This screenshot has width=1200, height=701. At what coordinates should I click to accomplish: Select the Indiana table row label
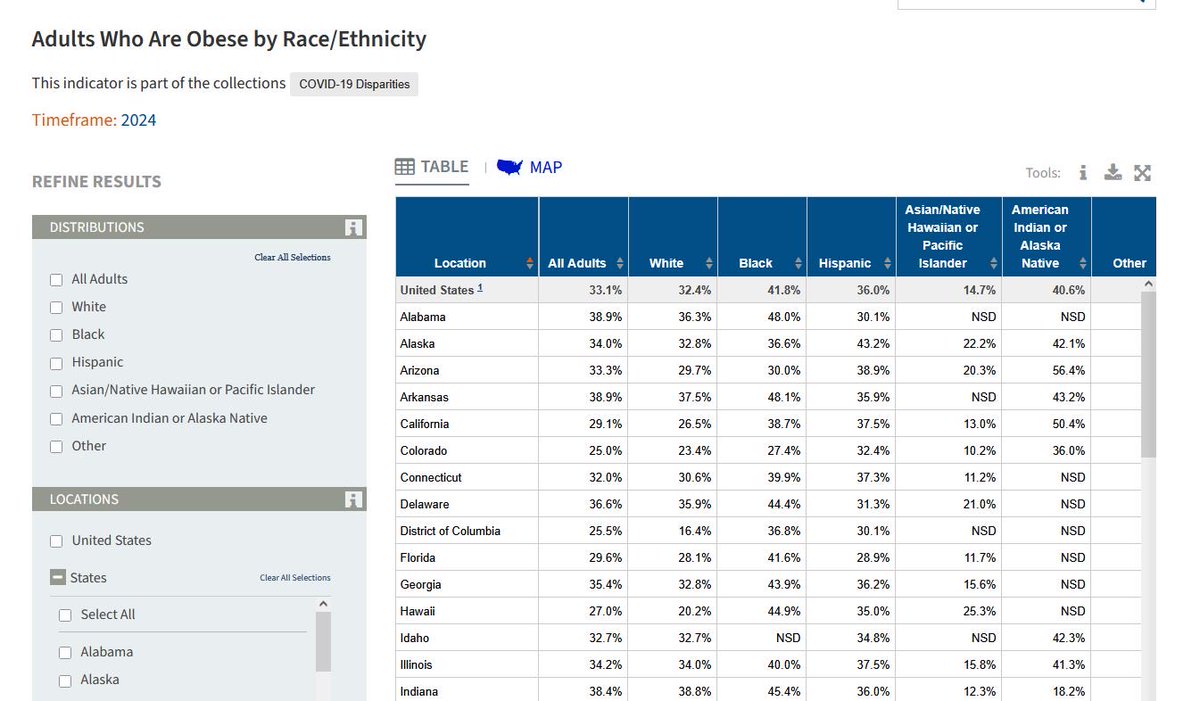coord(419,692)
